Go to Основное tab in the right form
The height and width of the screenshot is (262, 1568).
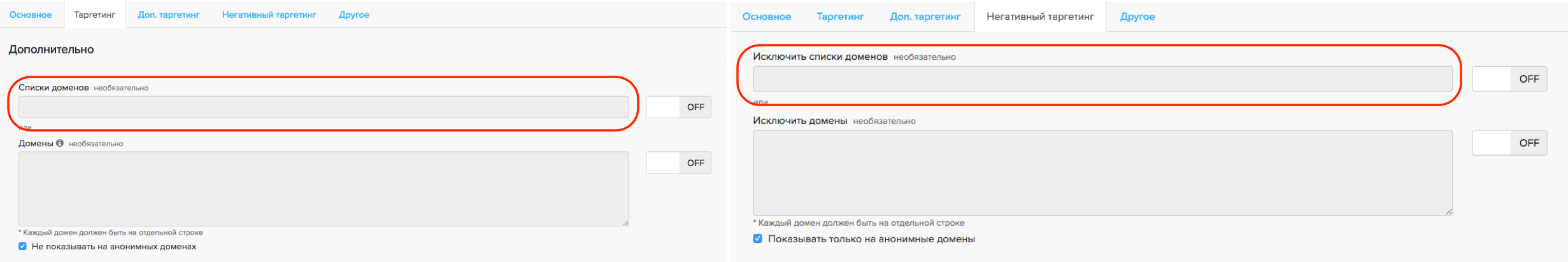(x=767, y=17)
